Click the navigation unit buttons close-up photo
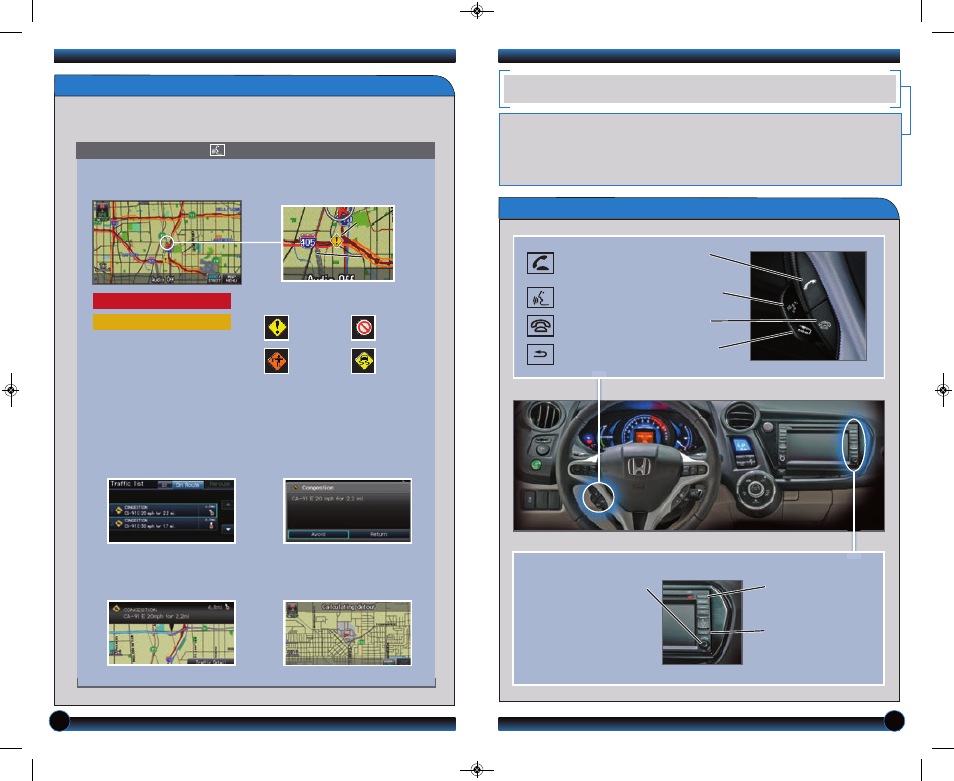954x781 pixels. 702,622
